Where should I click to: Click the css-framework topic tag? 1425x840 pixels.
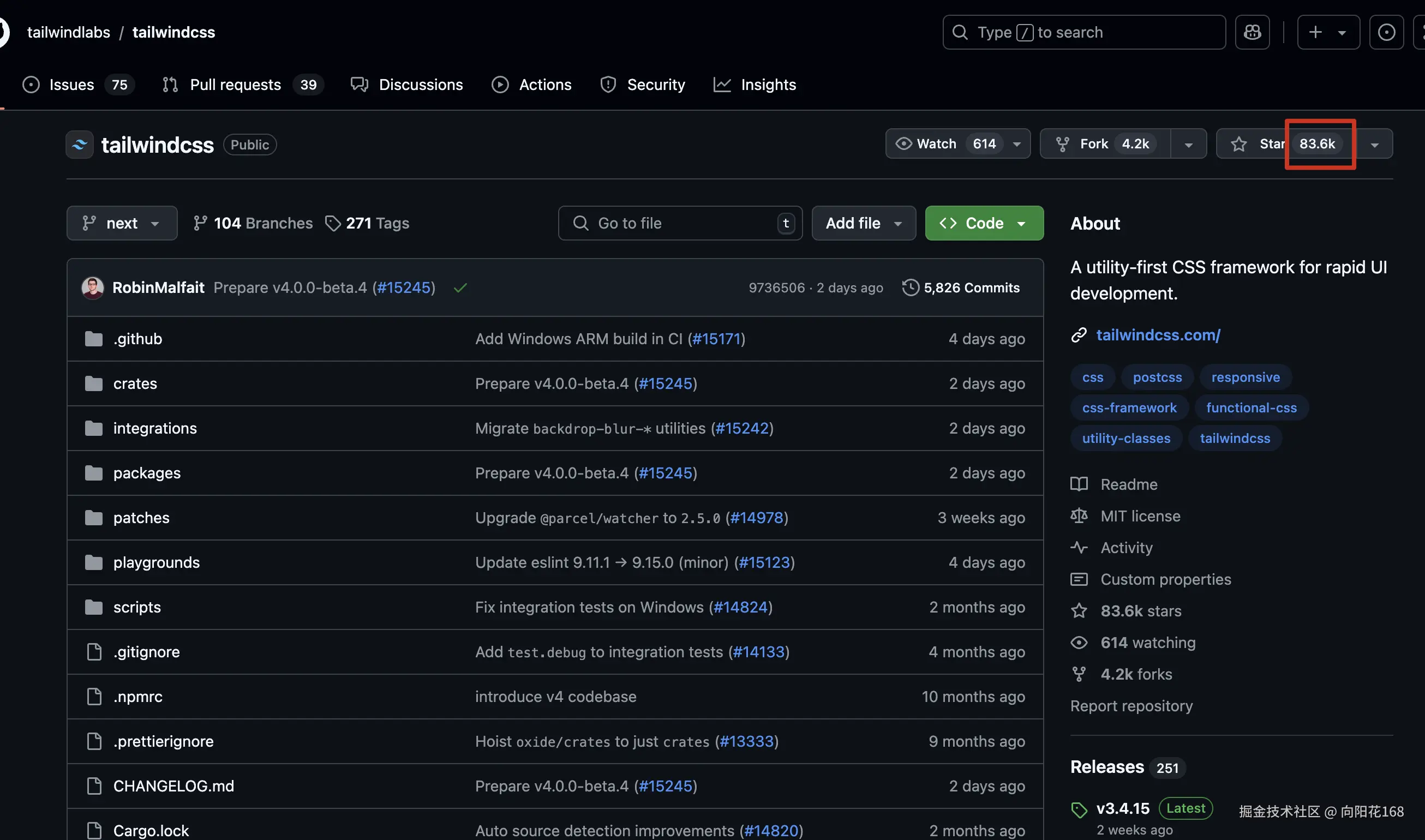click(x=1129, y=407)
